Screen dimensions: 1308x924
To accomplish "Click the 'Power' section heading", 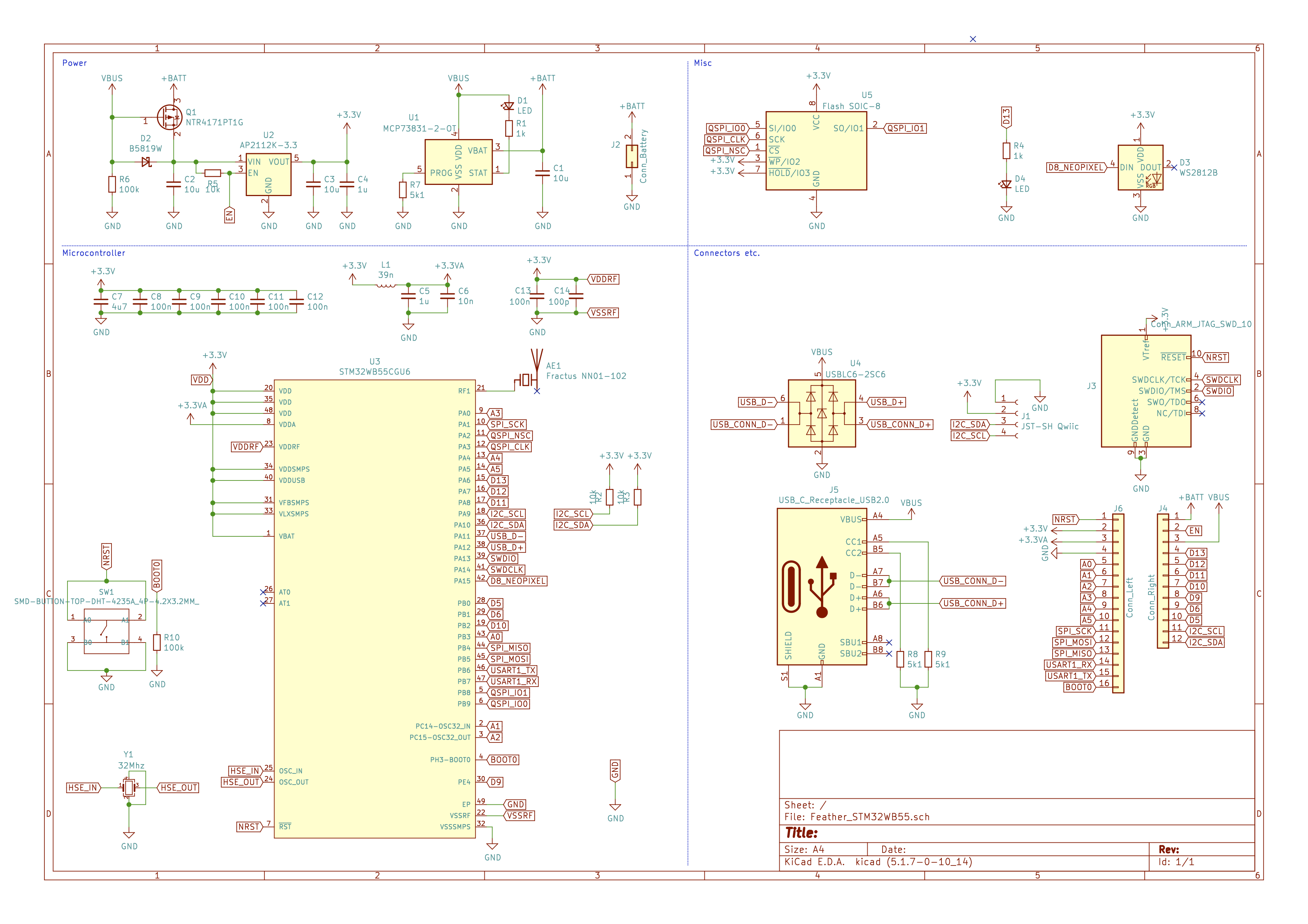I will 75,63.
